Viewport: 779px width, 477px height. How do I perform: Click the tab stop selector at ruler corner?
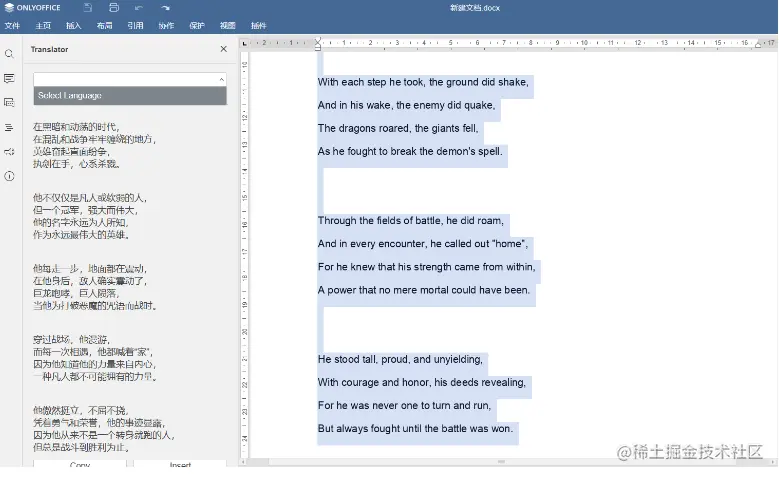click(x=244, y=43)
